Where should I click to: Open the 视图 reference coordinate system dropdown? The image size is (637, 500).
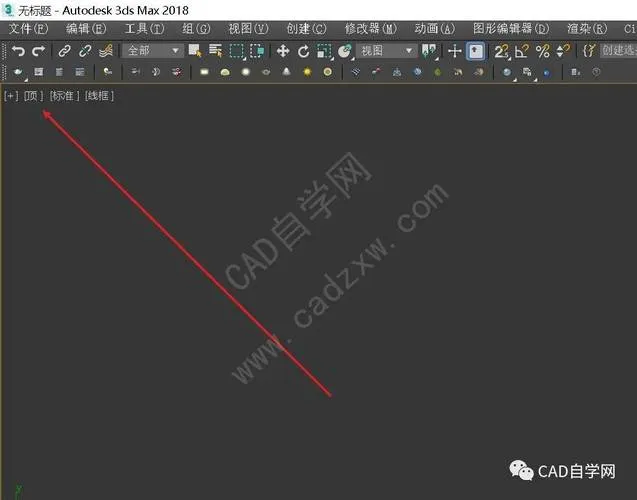[x=386, y=51]
